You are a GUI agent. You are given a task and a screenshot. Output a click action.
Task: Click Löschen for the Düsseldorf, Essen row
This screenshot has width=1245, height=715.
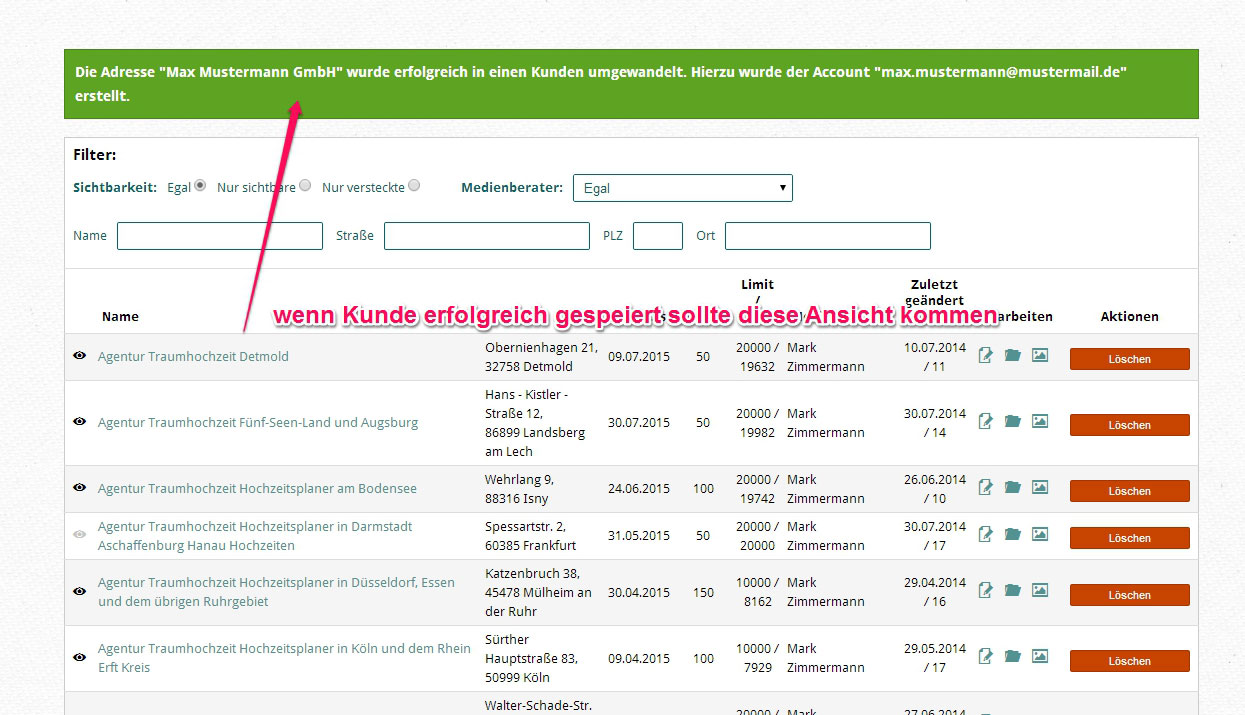coord(1129,595)
